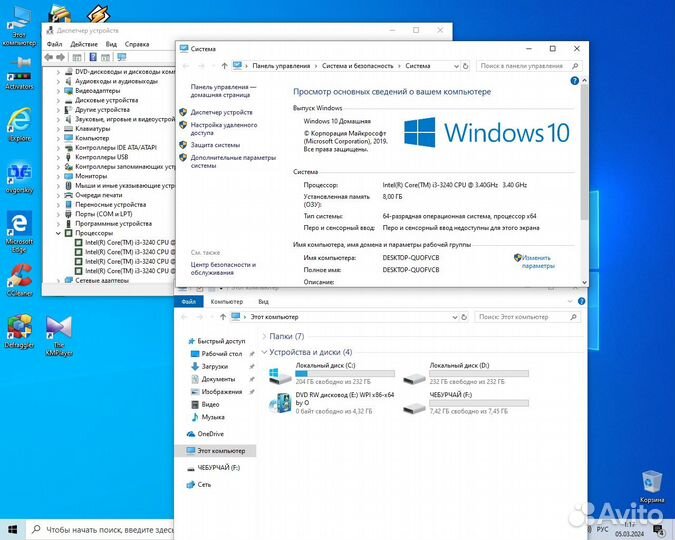Expand Клавиатуры node in Device Manager
This screenshot has width=675, height=540.
point(58,129)
